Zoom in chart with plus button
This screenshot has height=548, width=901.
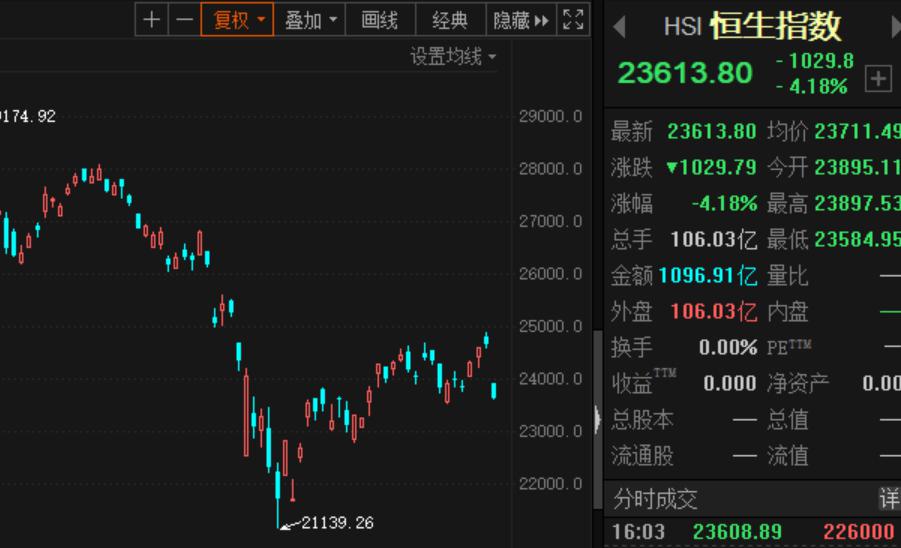pyautogui.click(x=152, y=20)
